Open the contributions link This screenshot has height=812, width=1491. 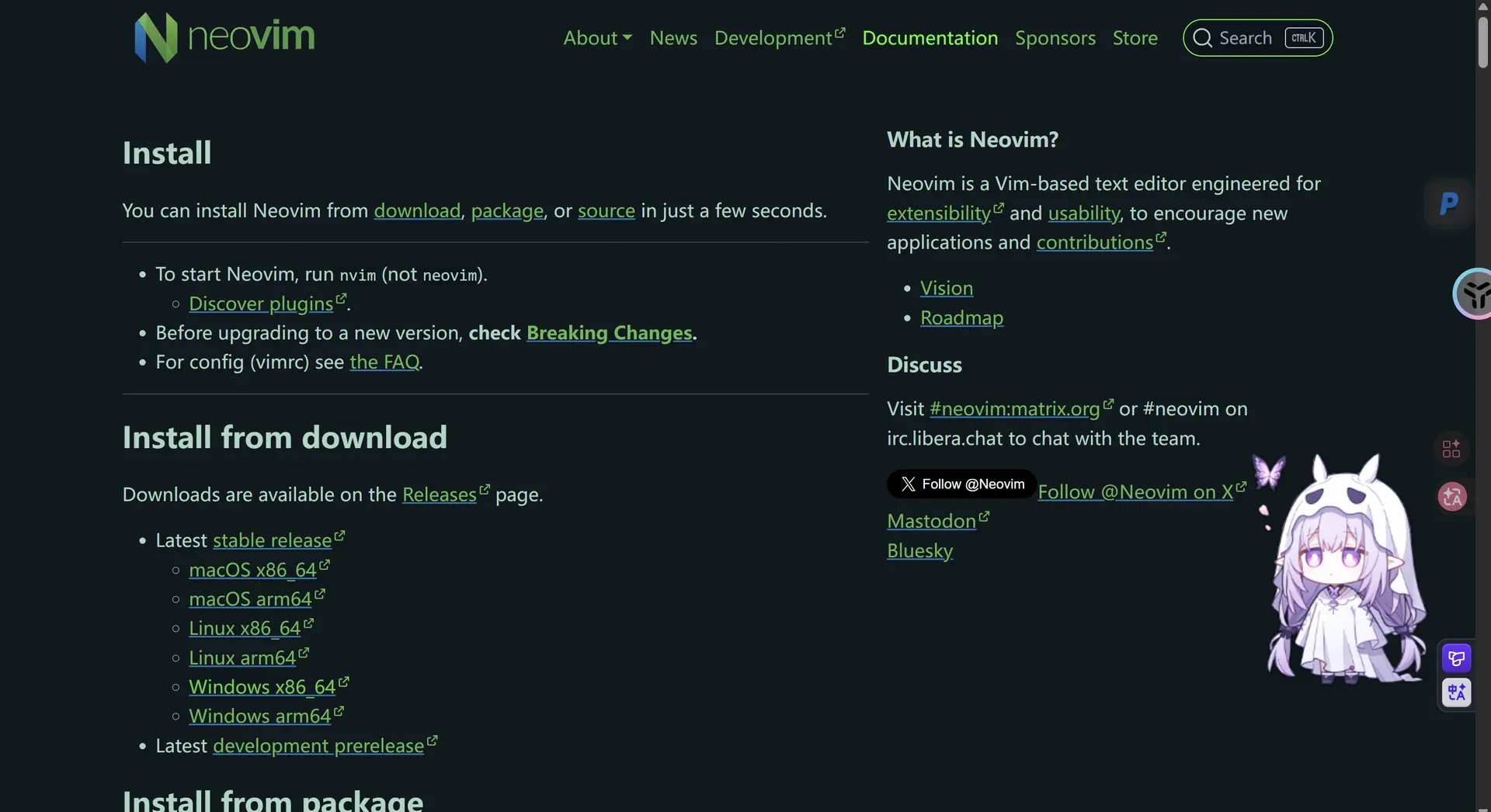(x=1101, y=243)
